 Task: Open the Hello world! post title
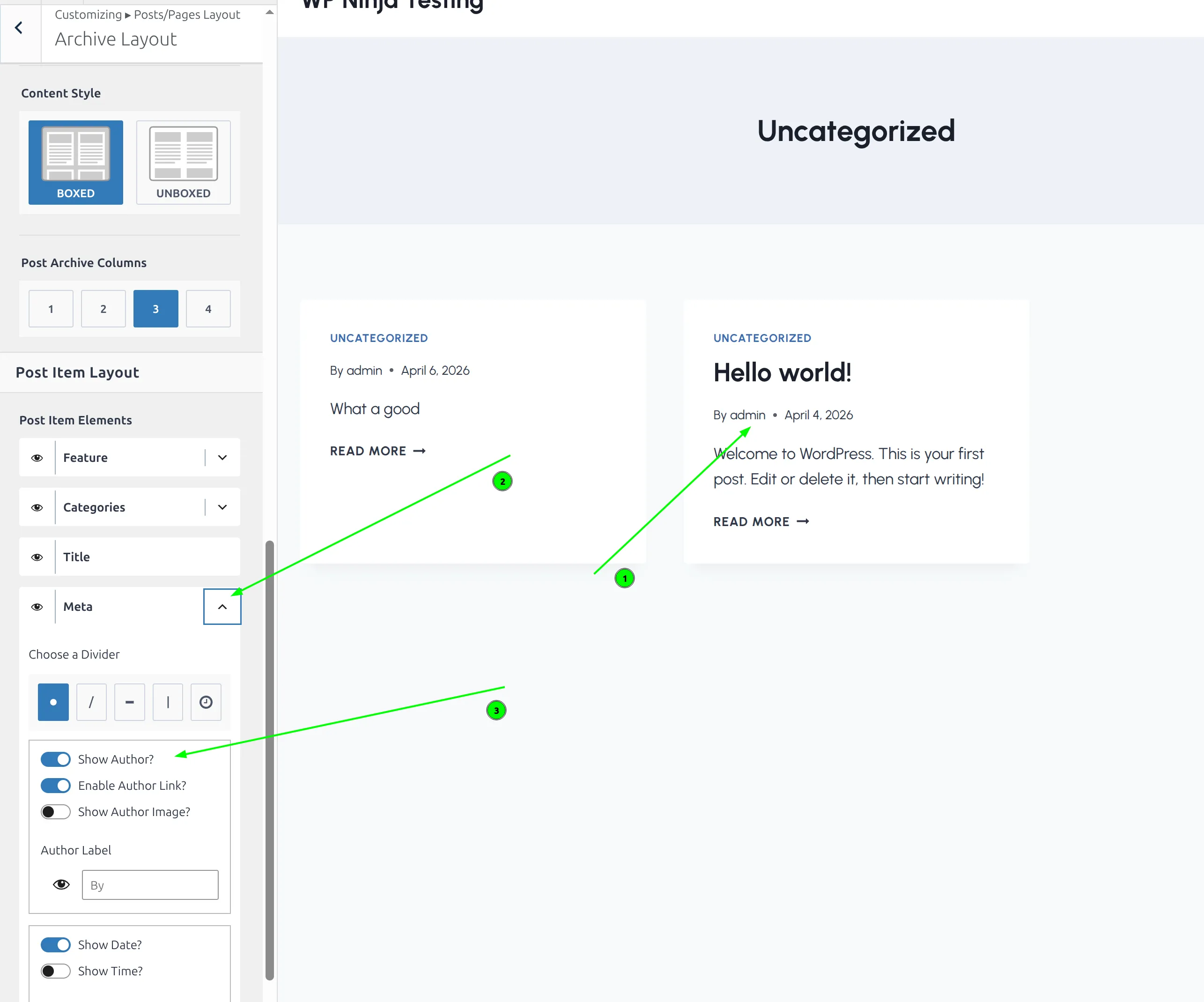pos(782,373)
